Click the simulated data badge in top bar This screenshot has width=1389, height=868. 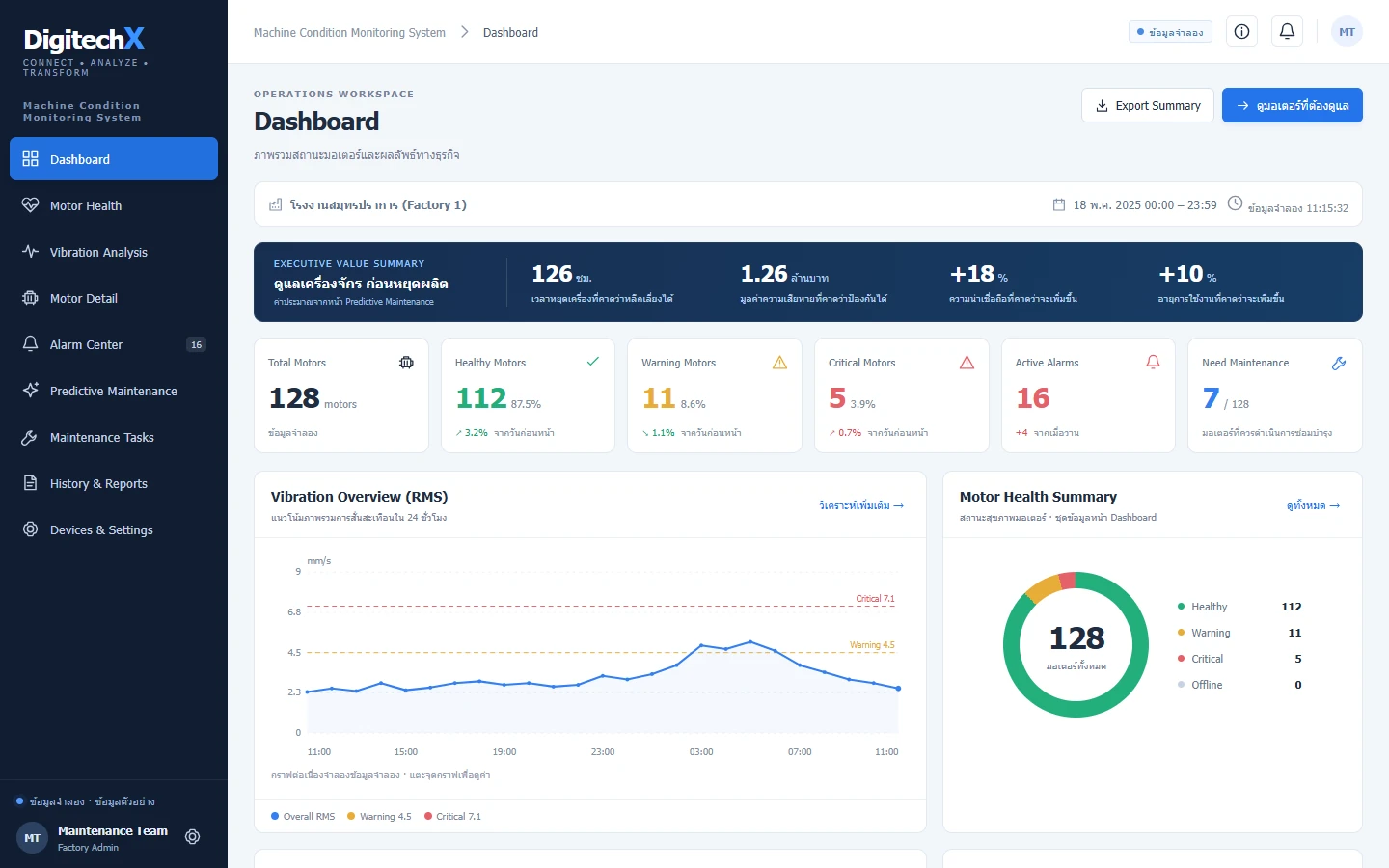(1170, 32)
